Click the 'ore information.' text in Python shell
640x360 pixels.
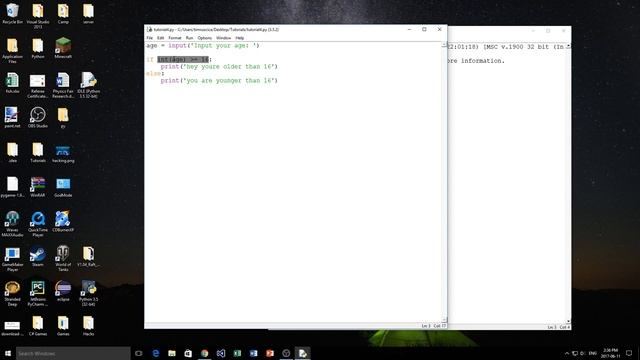coord(476,61)
